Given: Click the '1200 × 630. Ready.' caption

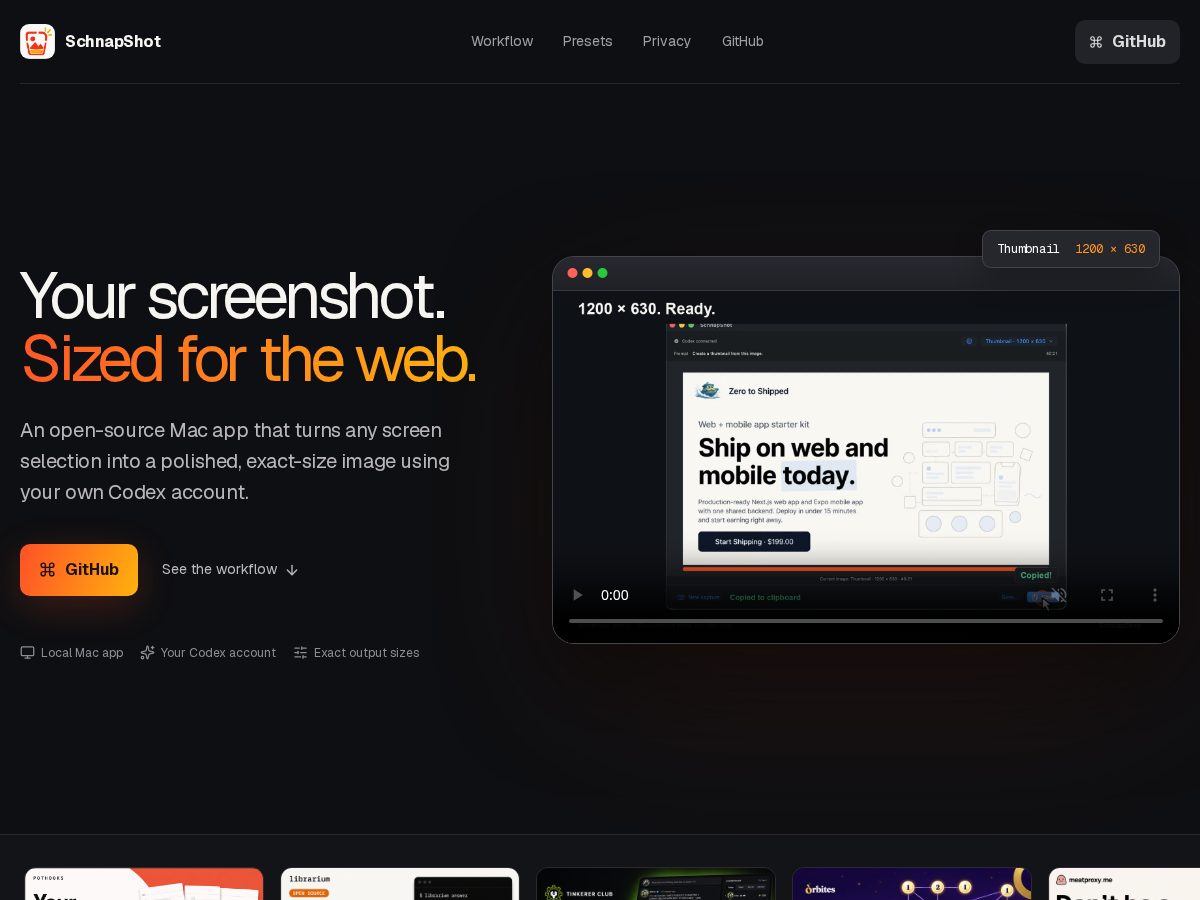Looking at the screenshot, I should point(647,309).
